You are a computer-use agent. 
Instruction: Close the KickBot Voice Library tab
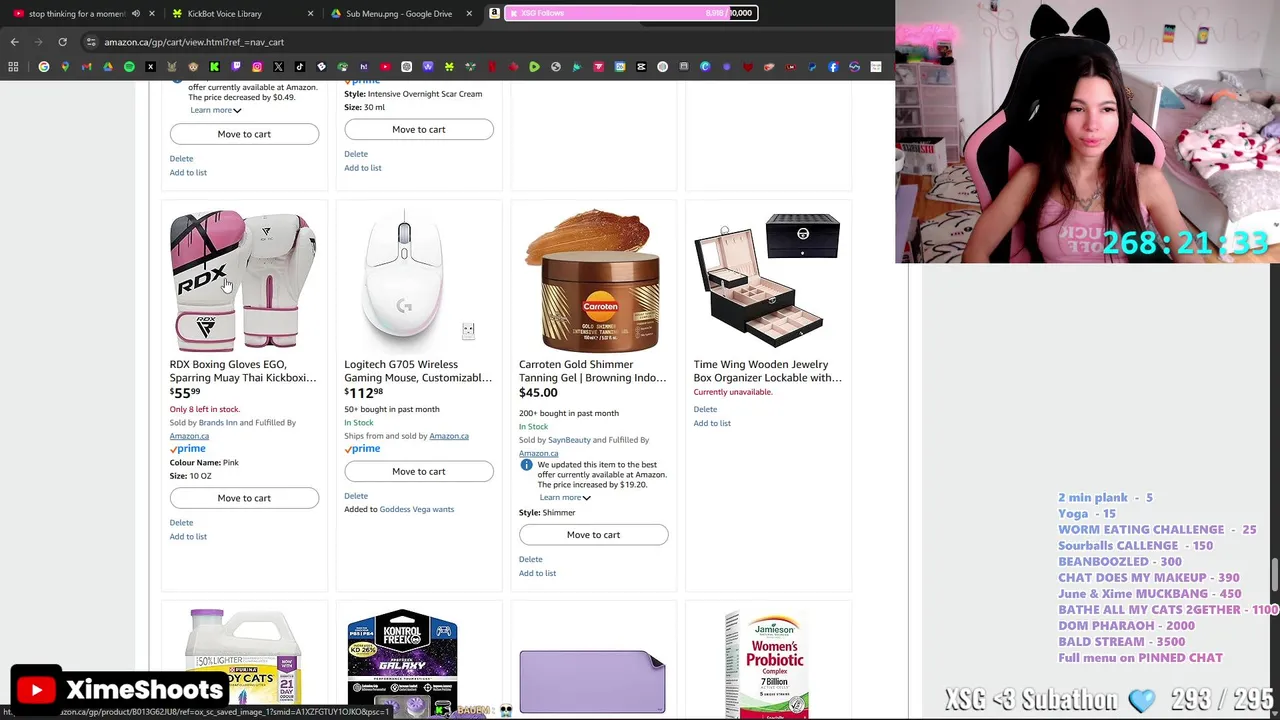[x=310, y=14]
